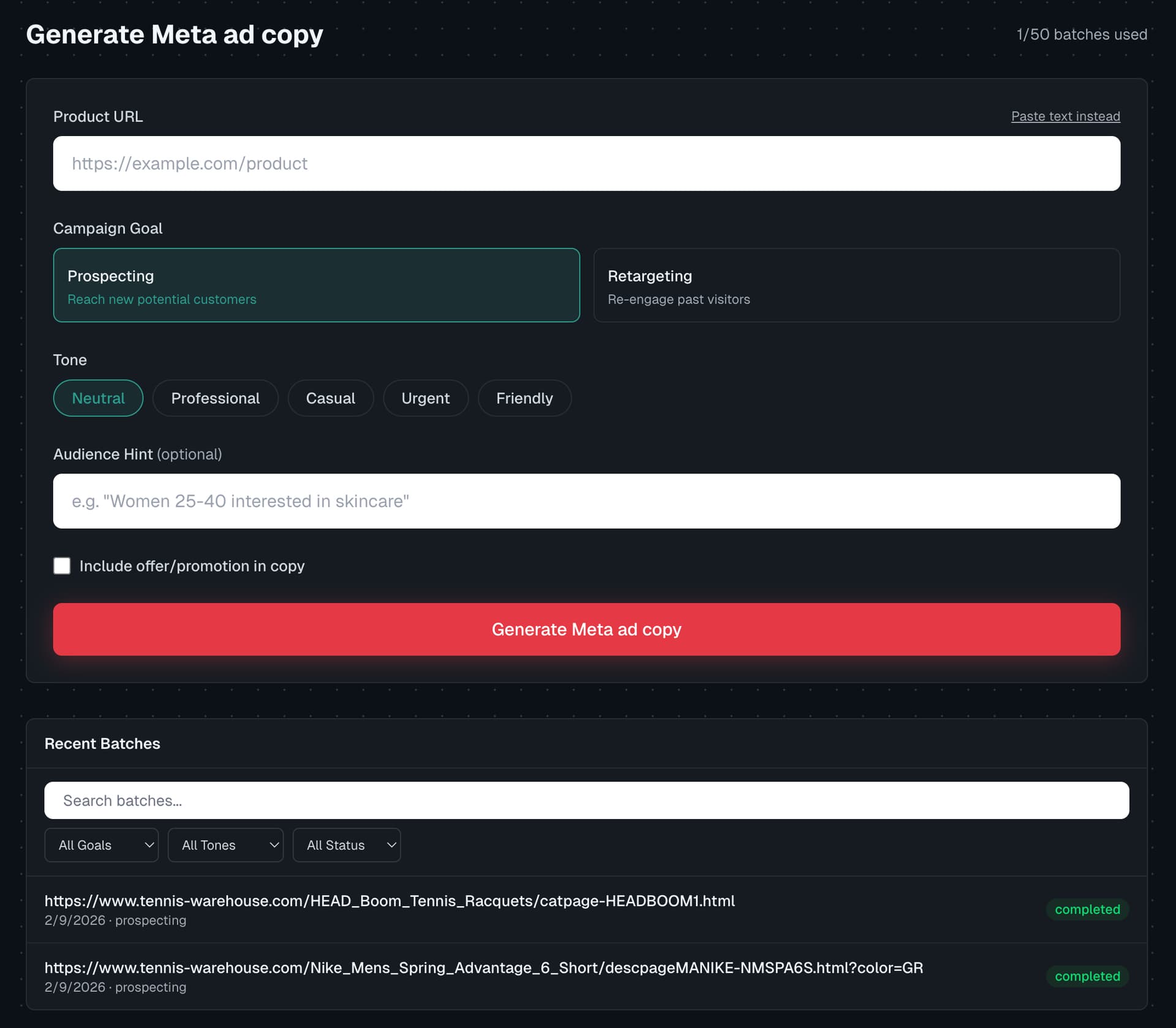
Task: Open the All Status filter dropdown
Action: coord(347,845)
